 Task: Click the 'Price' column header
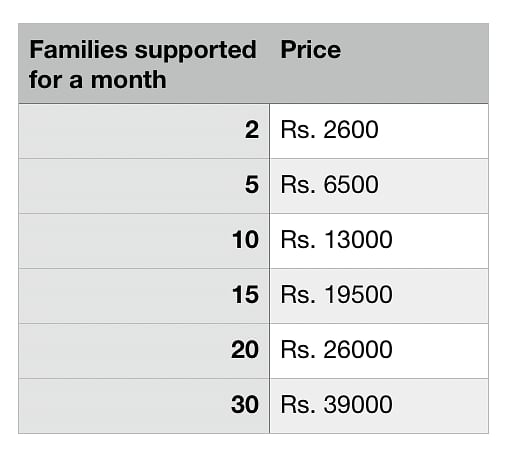[x=379, y=64]
